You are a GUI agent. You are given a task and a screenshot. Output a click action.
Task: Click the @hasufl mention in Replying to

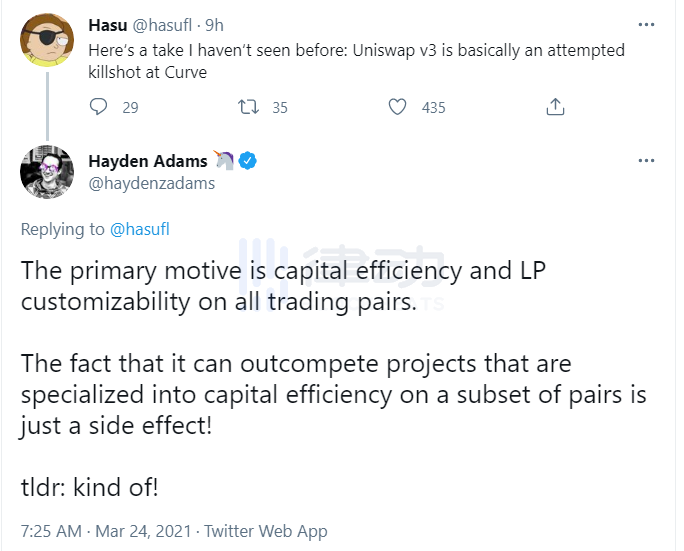139,229
